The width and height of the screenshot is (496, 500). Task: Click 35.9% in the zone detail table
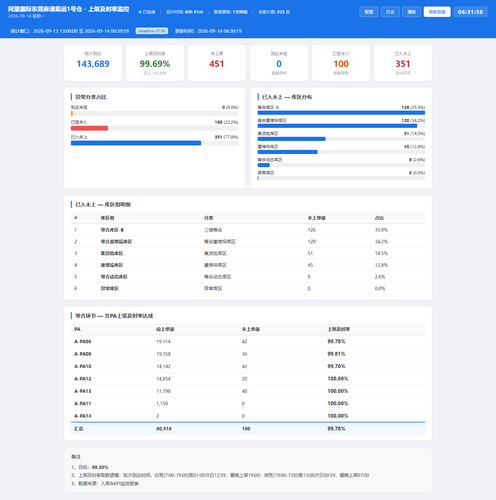[381, 230]
